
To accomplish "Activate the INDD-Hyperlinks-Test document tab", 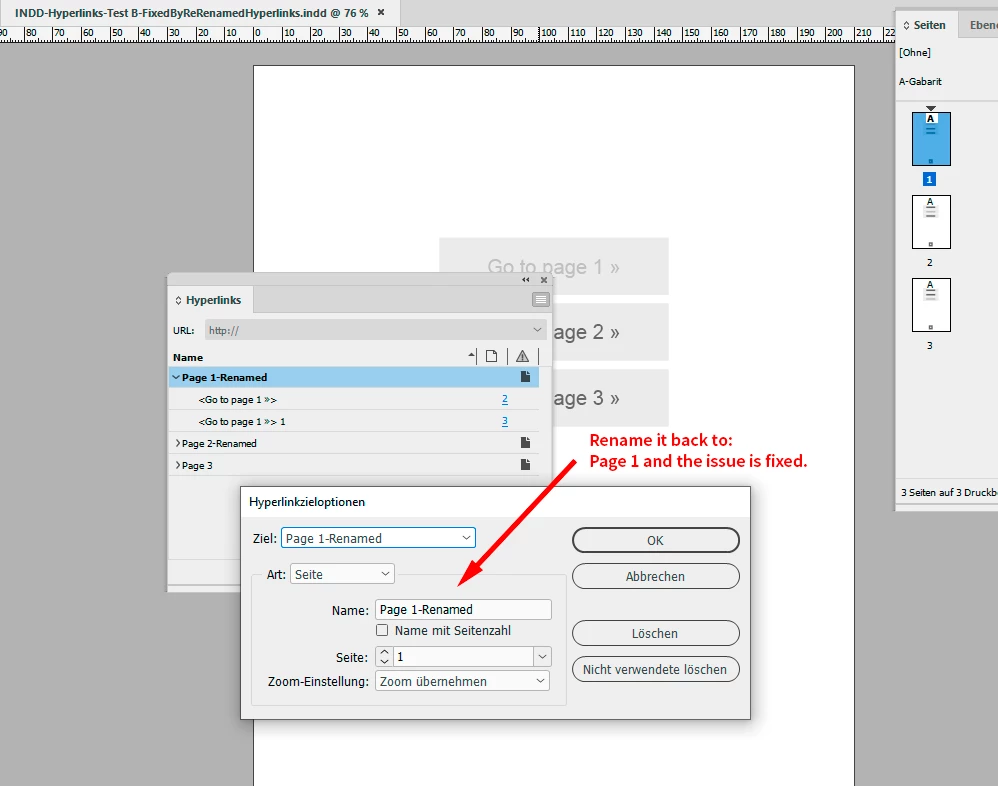I will [191, 13].
